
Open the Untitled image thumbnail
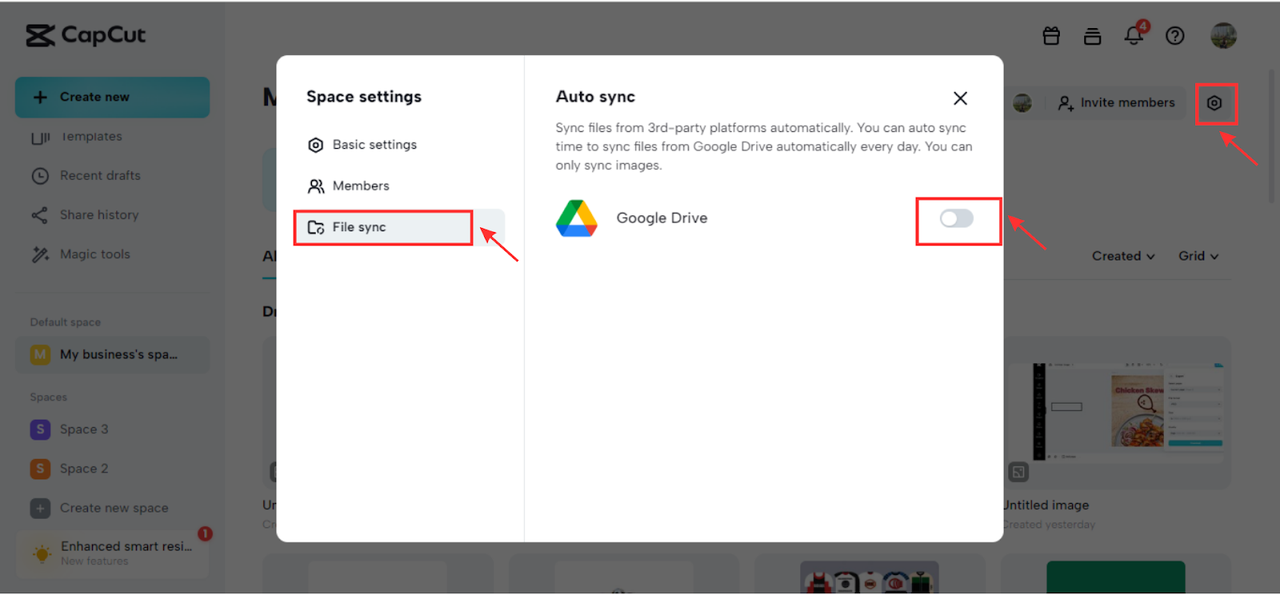point(1116,412)
